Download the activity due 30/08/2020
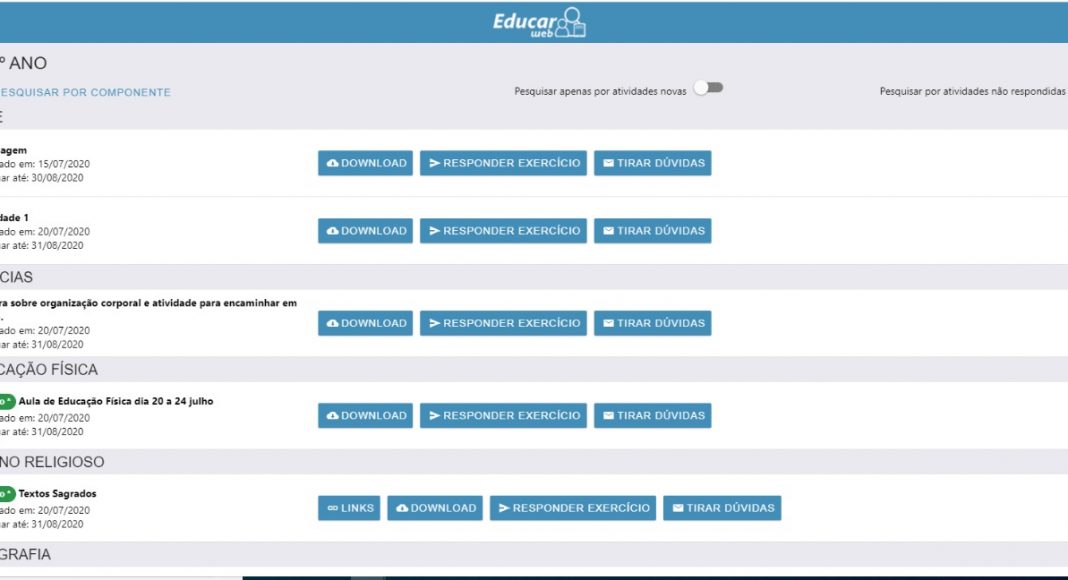Viewport: 1068px width, 580px height. [365, 163]
